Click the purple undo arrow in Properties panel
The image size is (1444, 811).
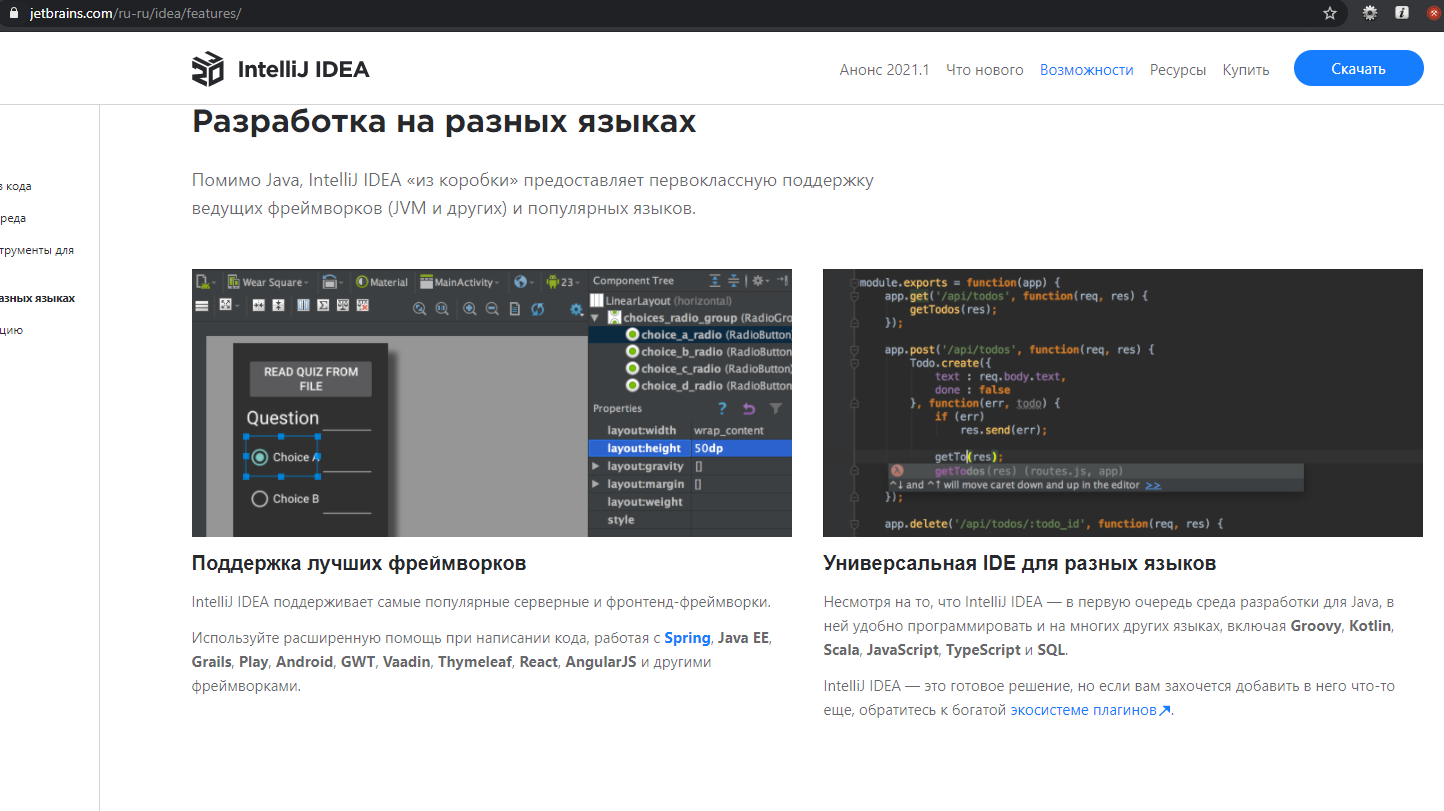pyautogui.click(x=749, y=408)
